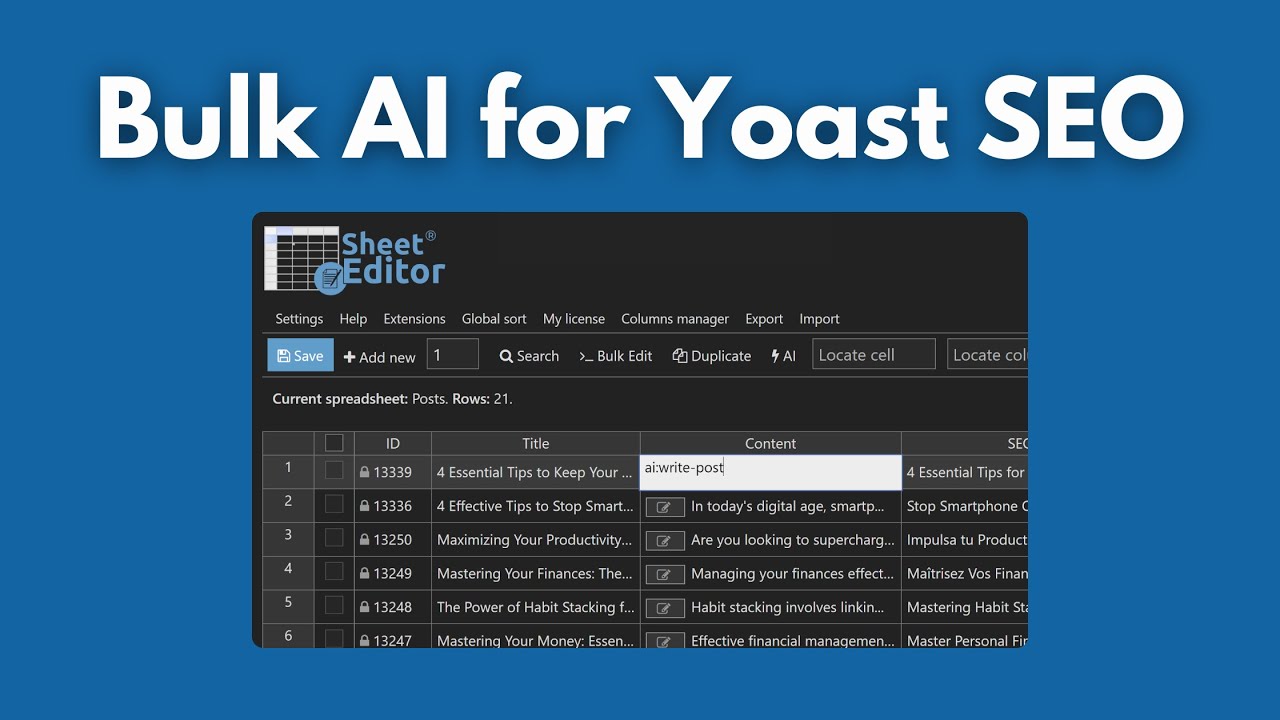Open the Settings menu
Viewport: 1280px width, 720px height.
point(299,319)
